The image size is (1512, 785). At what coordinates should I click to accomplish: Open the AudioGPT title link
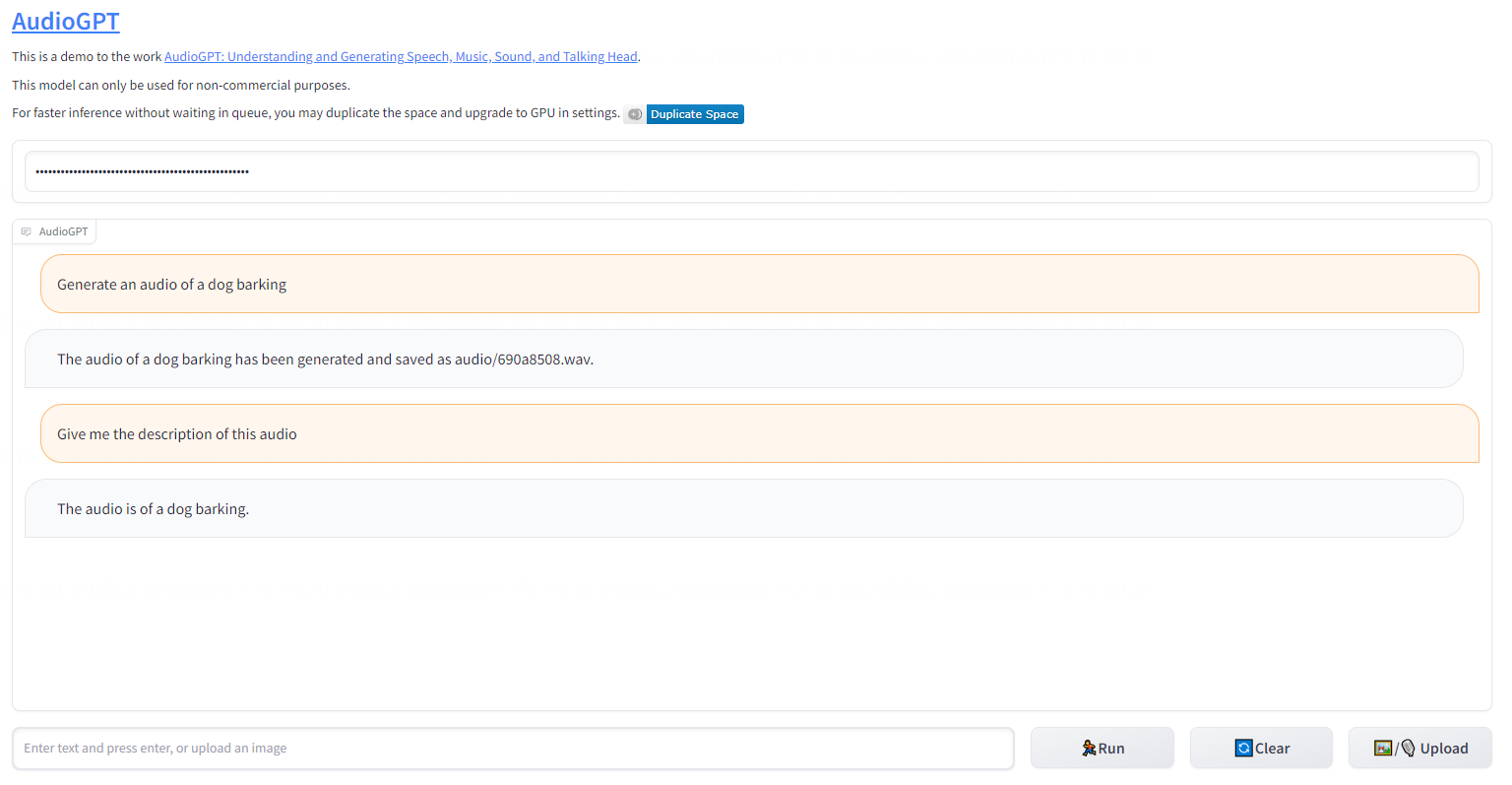pyautogui.click(x=66, y=21)
